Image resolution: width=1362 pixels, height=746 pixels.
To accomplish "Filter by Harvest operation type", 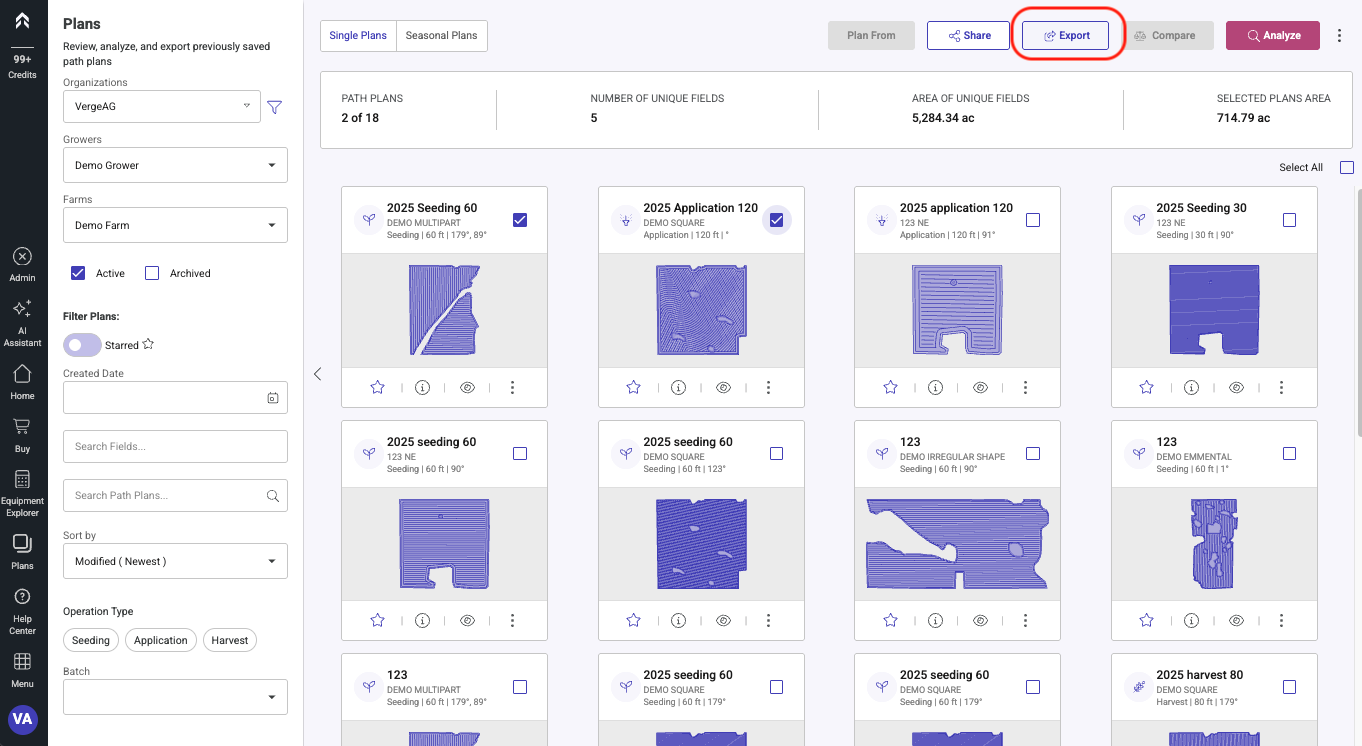I will [x=229, y=640].
